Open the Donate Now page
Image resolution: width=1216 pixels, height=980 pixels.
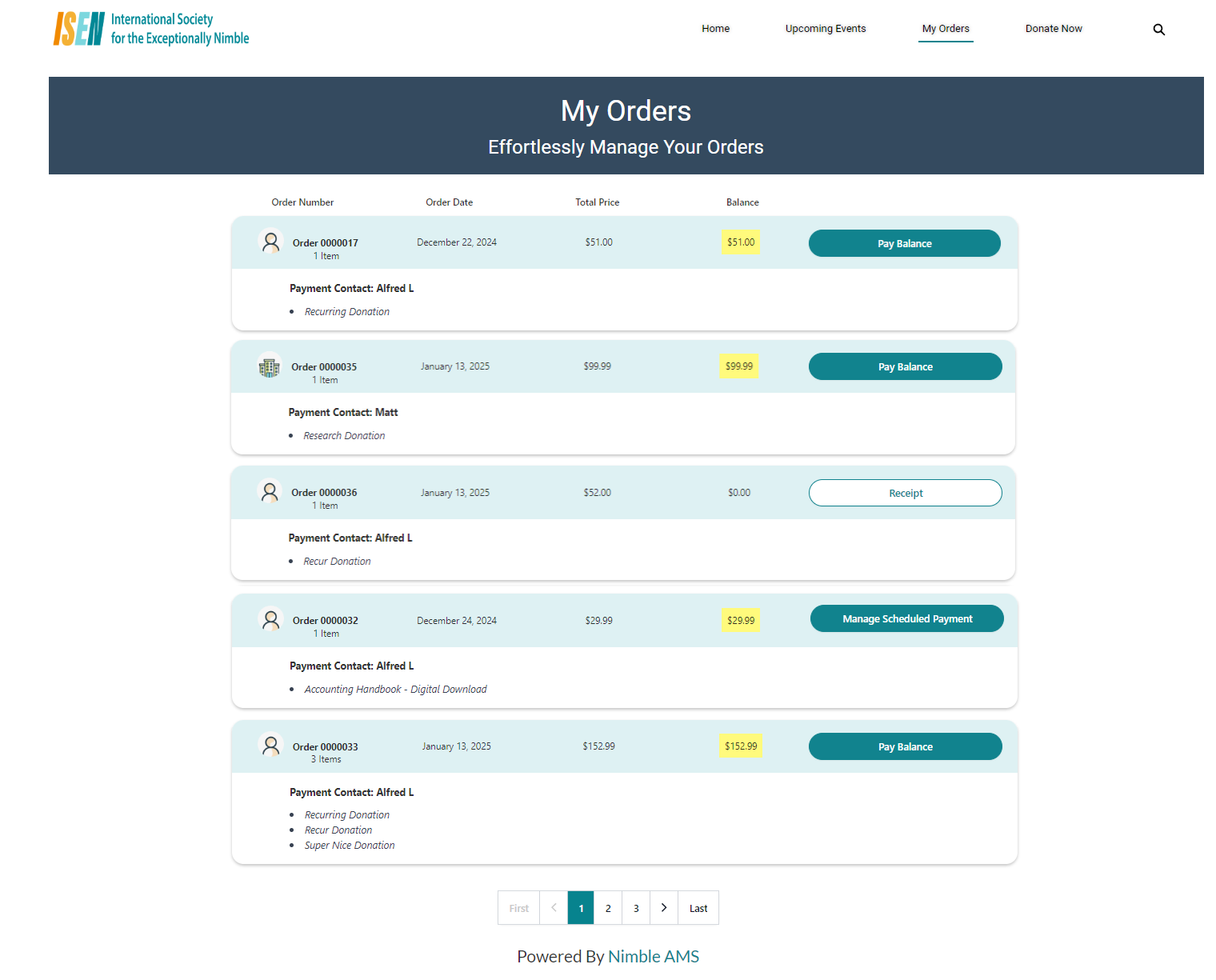tap(1053, 29)
